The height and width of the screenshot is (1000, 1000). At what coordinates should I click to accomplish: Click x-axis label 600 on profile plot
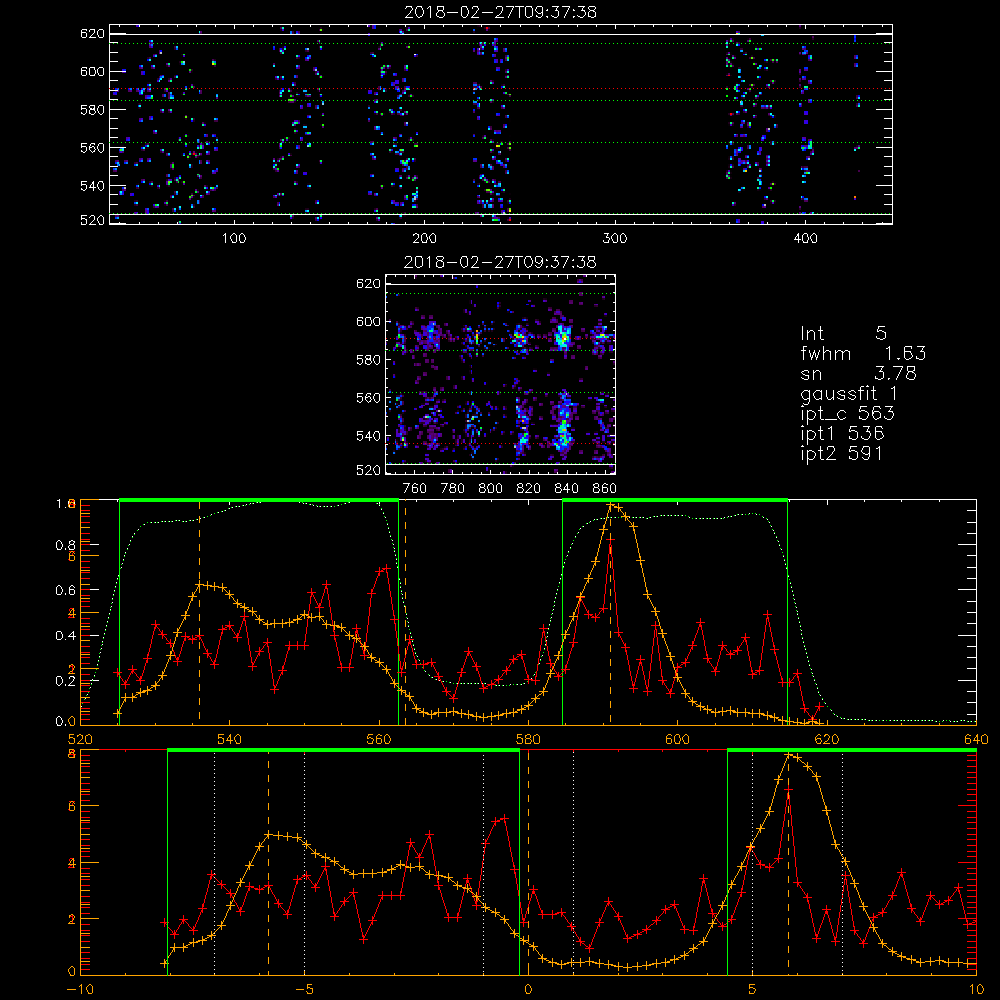tap(677, 739)
